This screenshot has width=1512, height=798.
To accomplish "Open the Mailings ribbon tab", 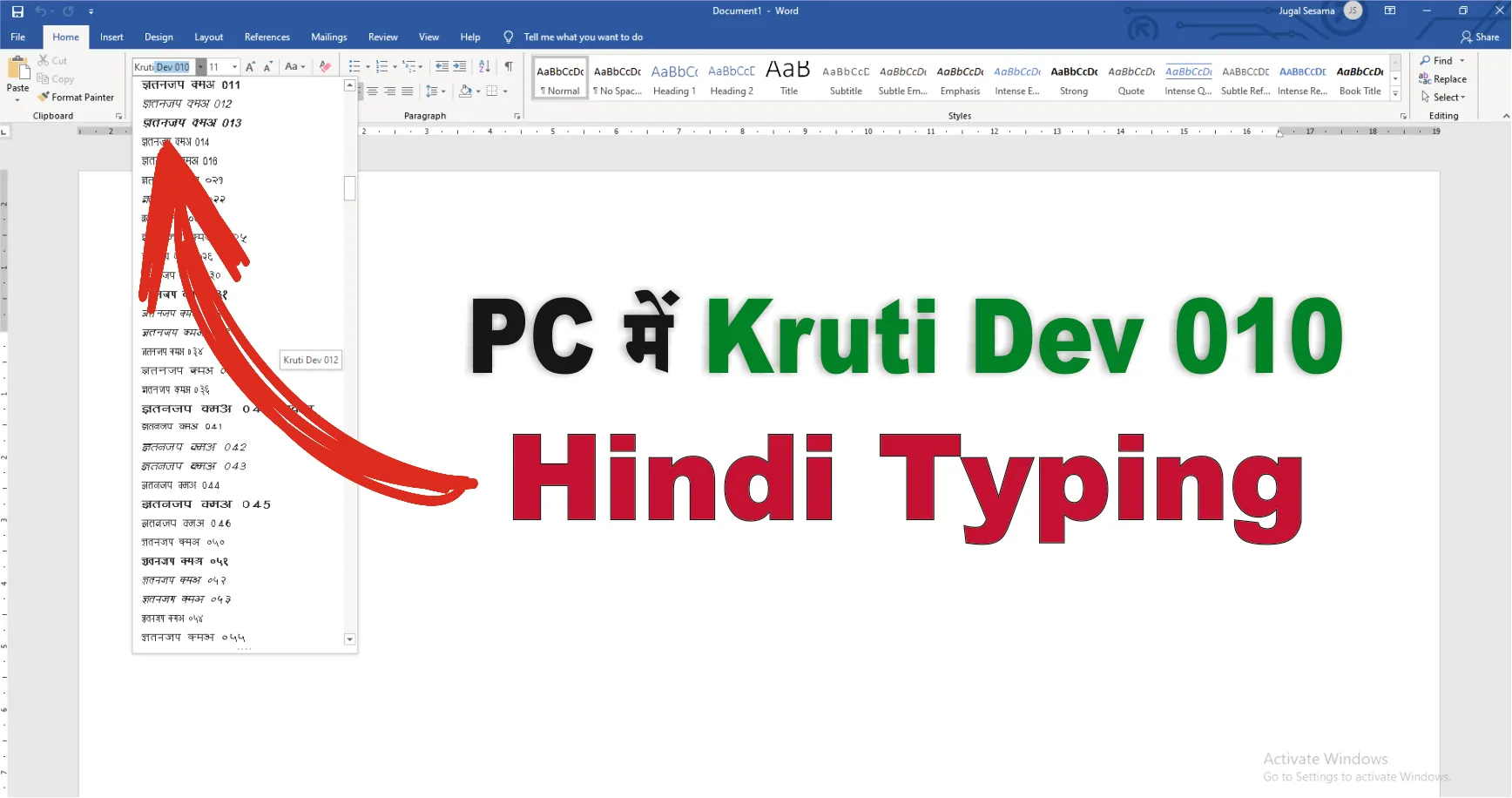I will click(x=328, y=37).
